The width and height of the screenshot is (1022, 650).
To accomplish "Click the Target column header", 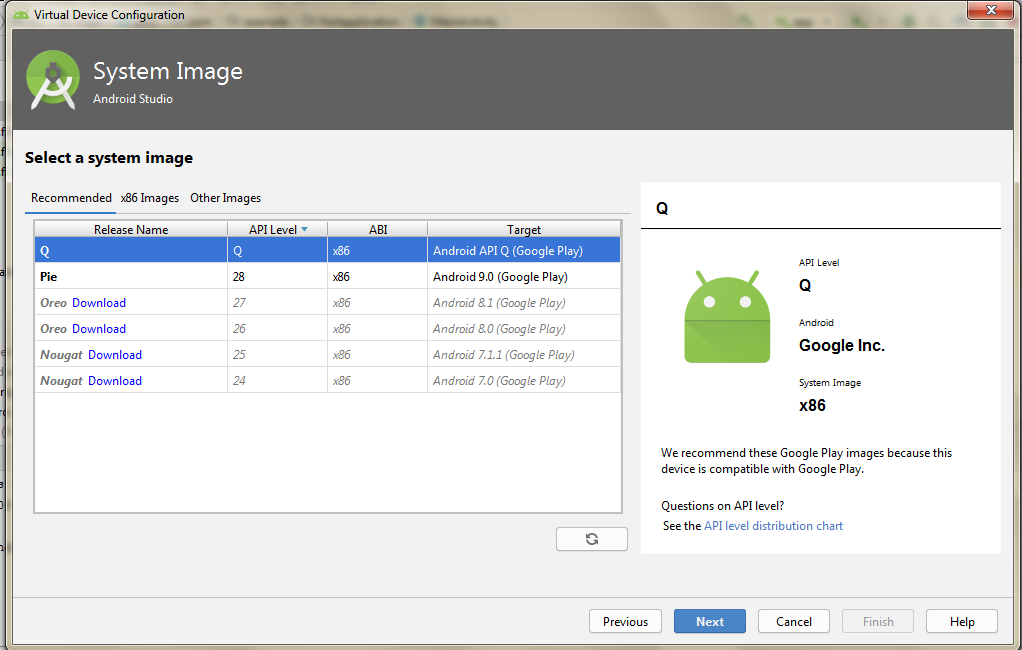I will point(524,229).
